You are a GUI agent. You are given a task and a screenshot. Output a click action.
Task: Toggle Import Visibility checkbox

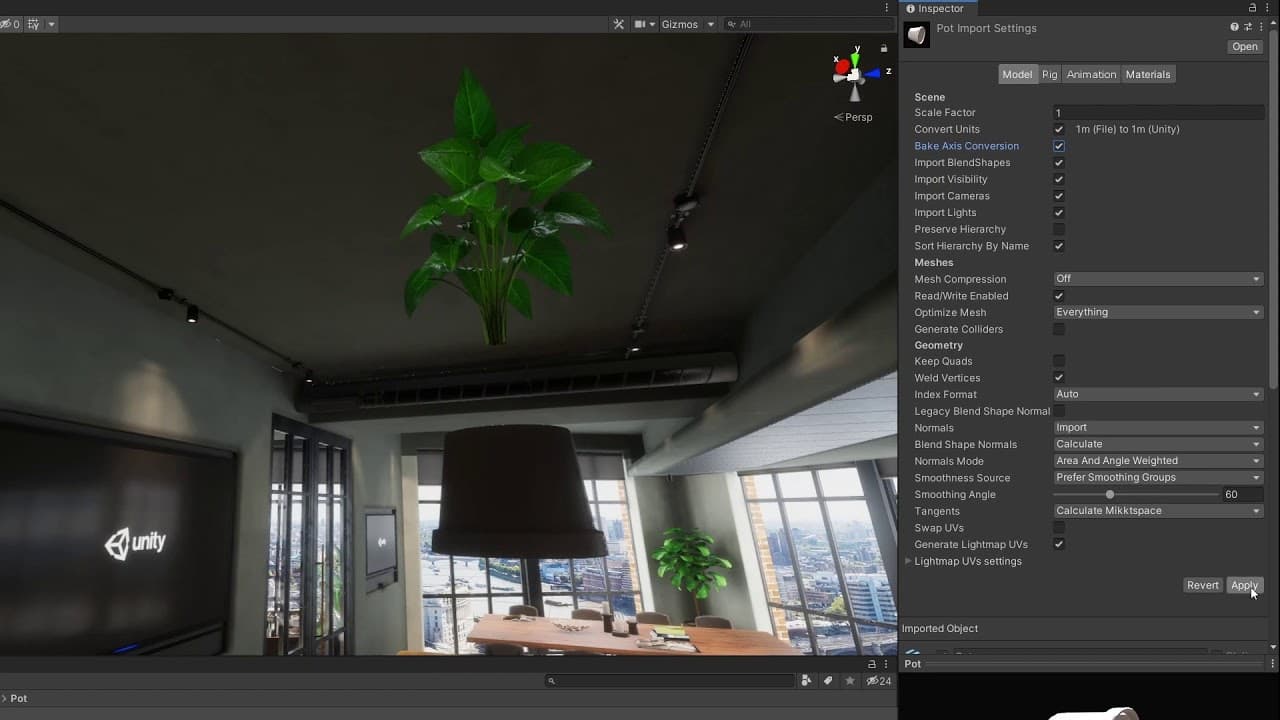click(1059, 179)
